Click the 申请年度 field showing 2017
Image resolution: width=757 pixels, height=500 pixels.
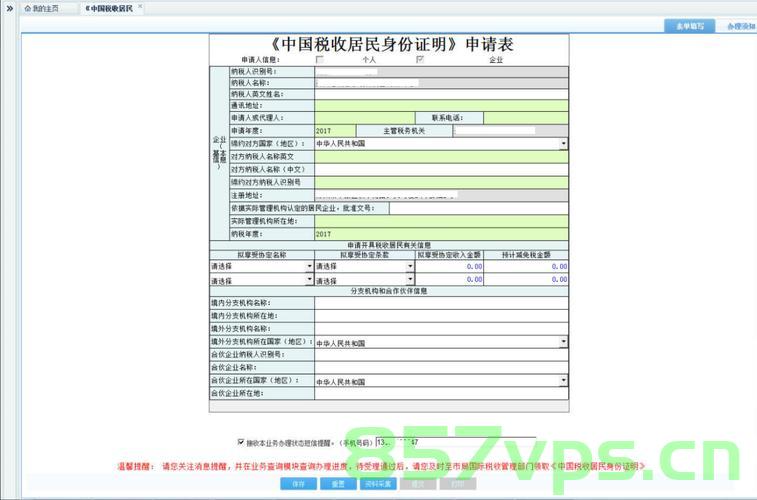click(335, 131)
